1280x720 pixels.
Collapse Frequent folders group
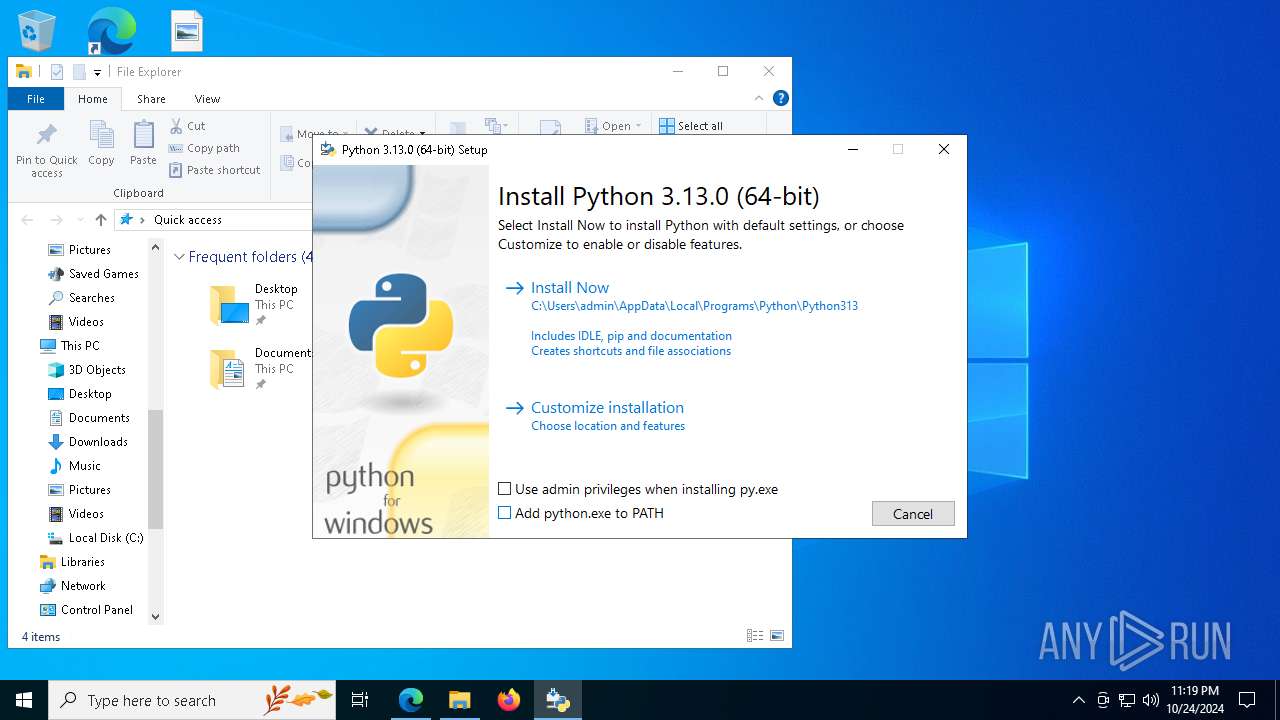pyautogui.click(x=180, y=257)
